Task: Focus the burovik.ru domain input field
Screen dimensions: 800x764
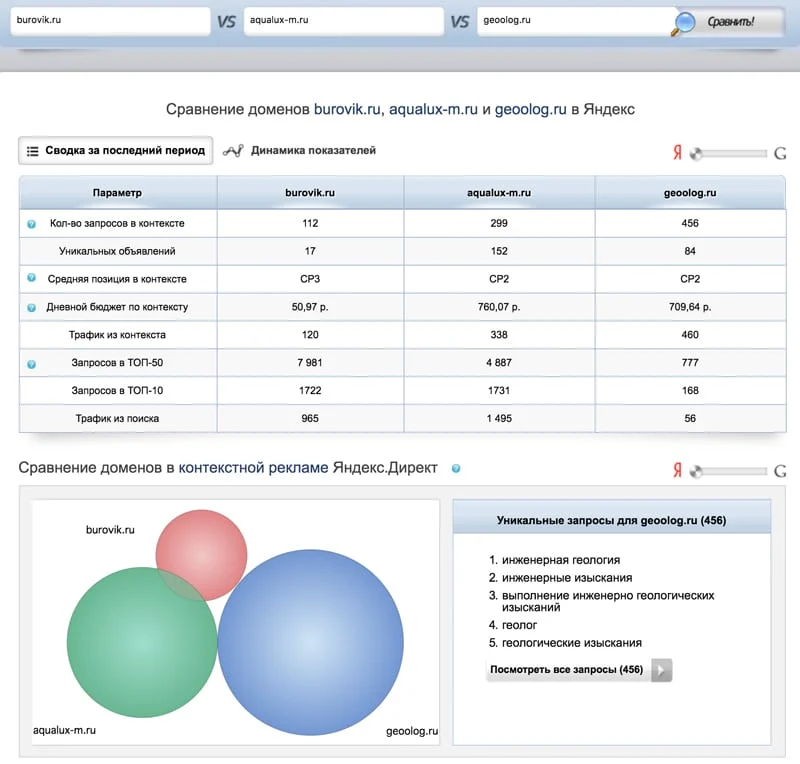Action: point(110,20)
